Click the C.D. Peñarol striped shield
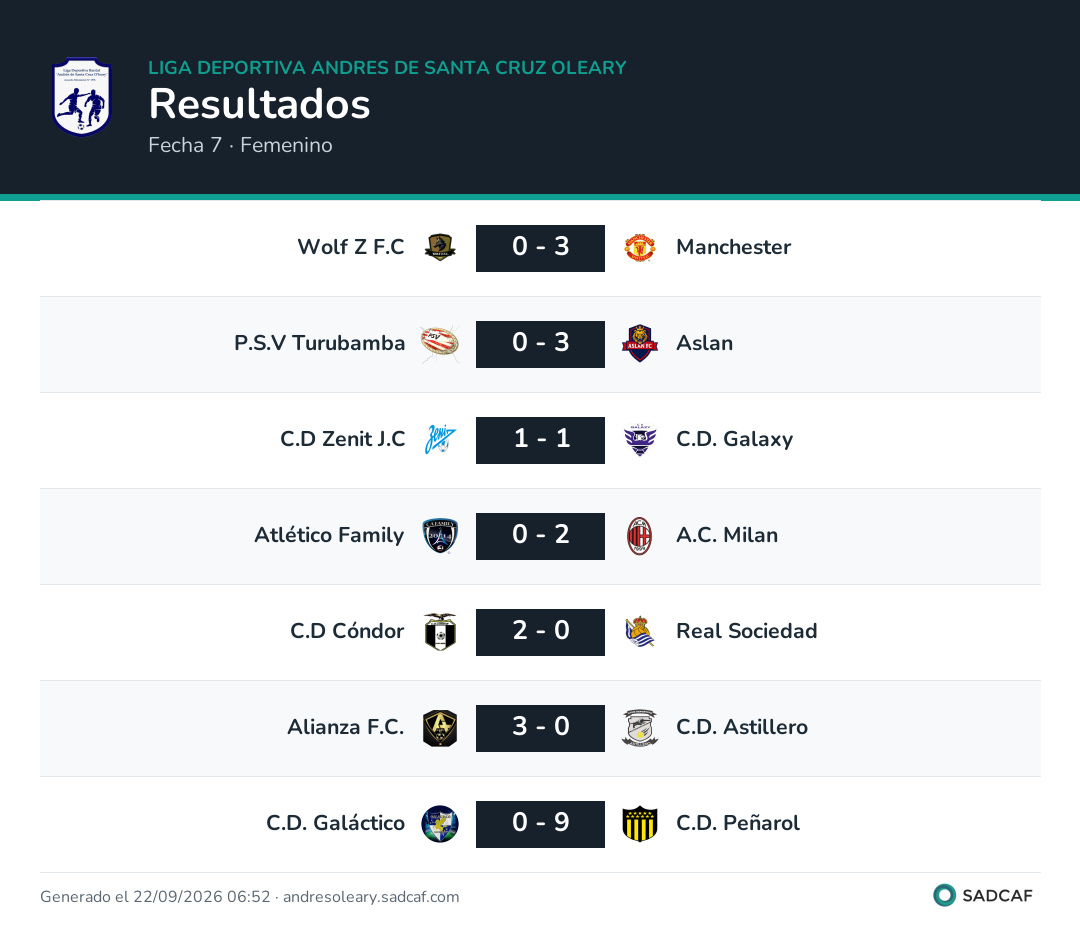 click(640, 824)
